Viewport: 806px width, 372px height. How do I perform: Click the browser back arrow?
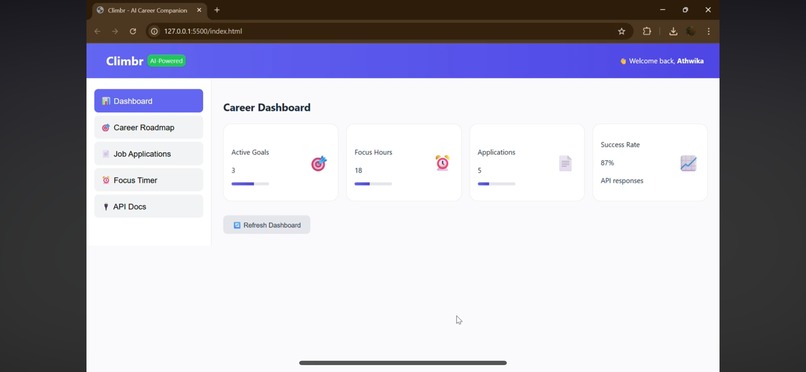tap(97, 31)
